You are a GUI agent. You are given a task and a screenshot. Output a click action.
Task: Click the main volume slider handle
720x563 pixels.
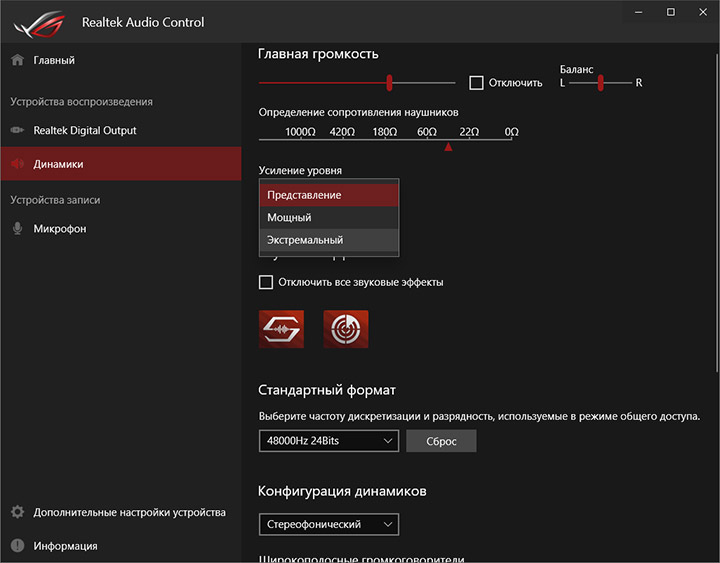tap(389, 83)
